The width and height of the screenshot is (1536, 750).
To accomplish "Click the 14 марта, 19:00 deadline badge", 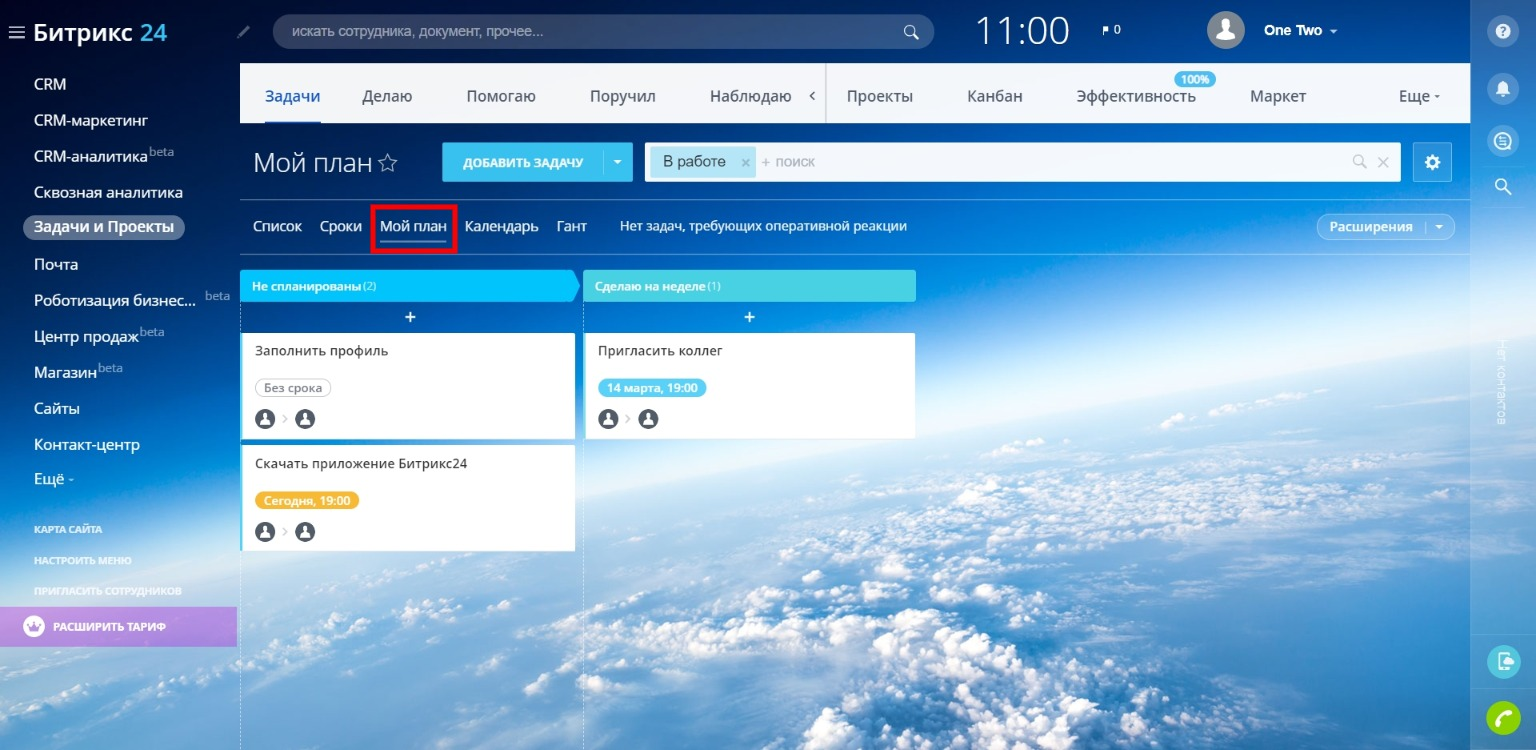I will point(652,388).
